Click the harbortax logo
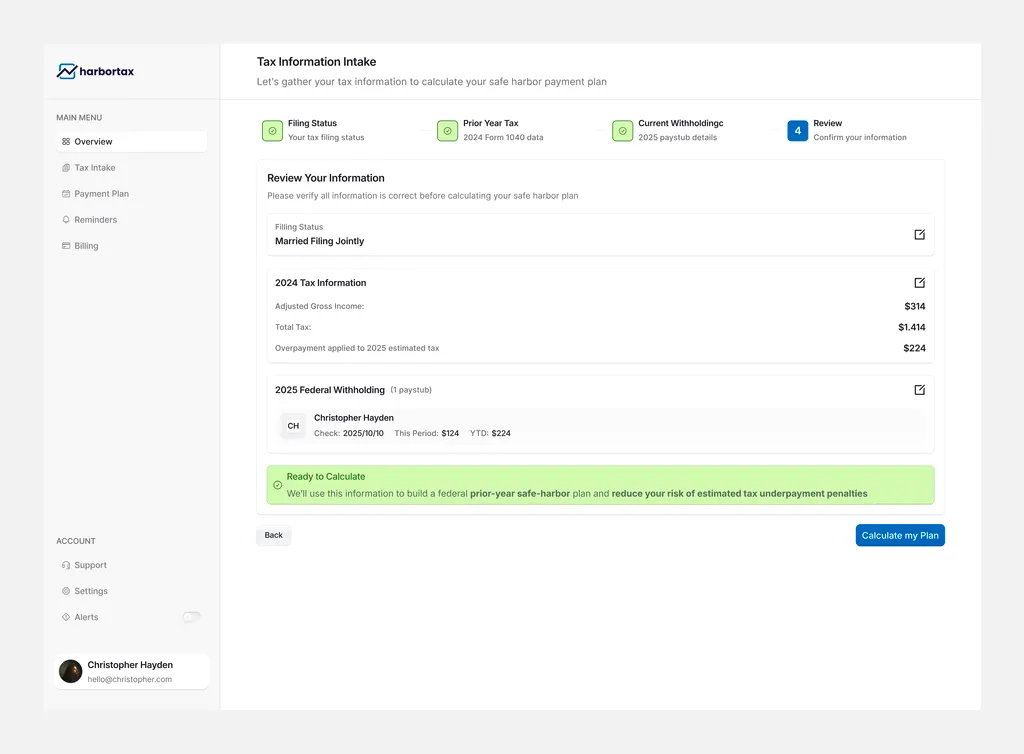The width and height of the screenshot is (1024, 754). coord(95,71)
